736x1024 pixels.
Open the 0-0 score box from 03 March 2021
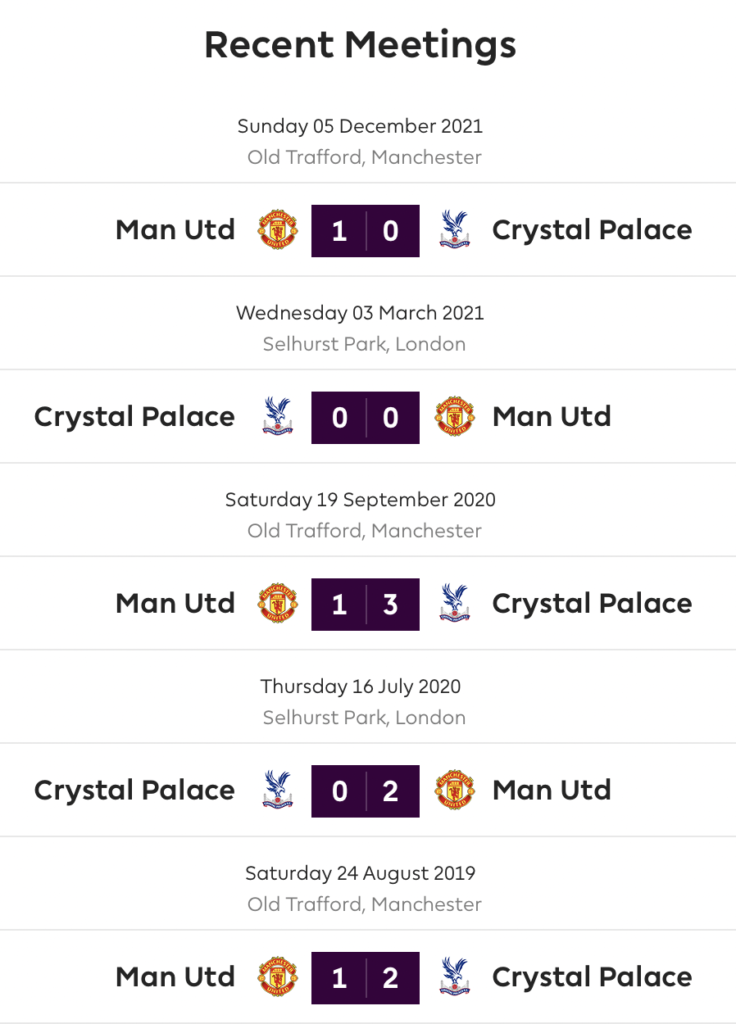click(365, 417)
